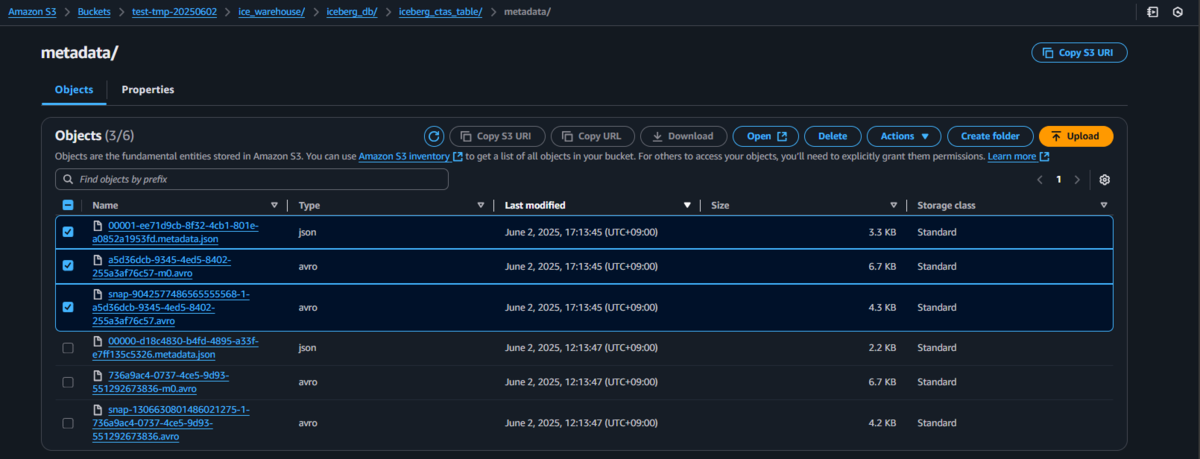Screen dimensions: 1200x459
Task: Click page number 1 in pagination
Action: pyautogui.click(x=1059, y=180)
